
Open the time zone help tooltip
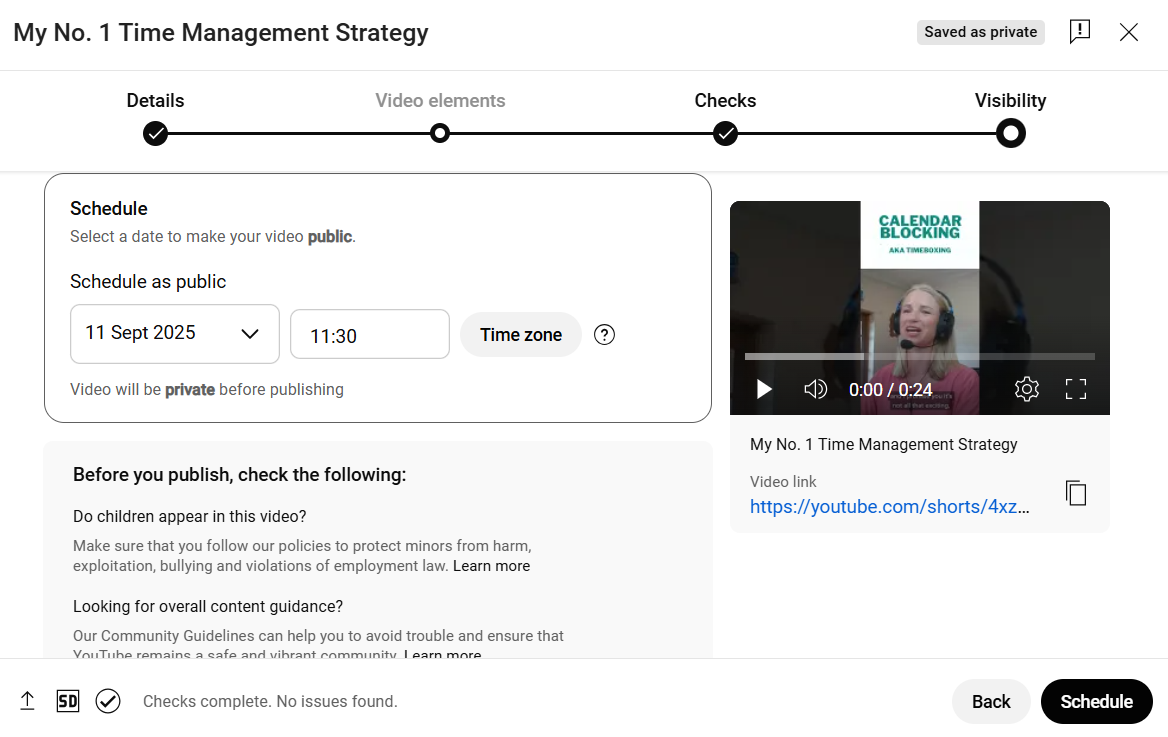604,334
